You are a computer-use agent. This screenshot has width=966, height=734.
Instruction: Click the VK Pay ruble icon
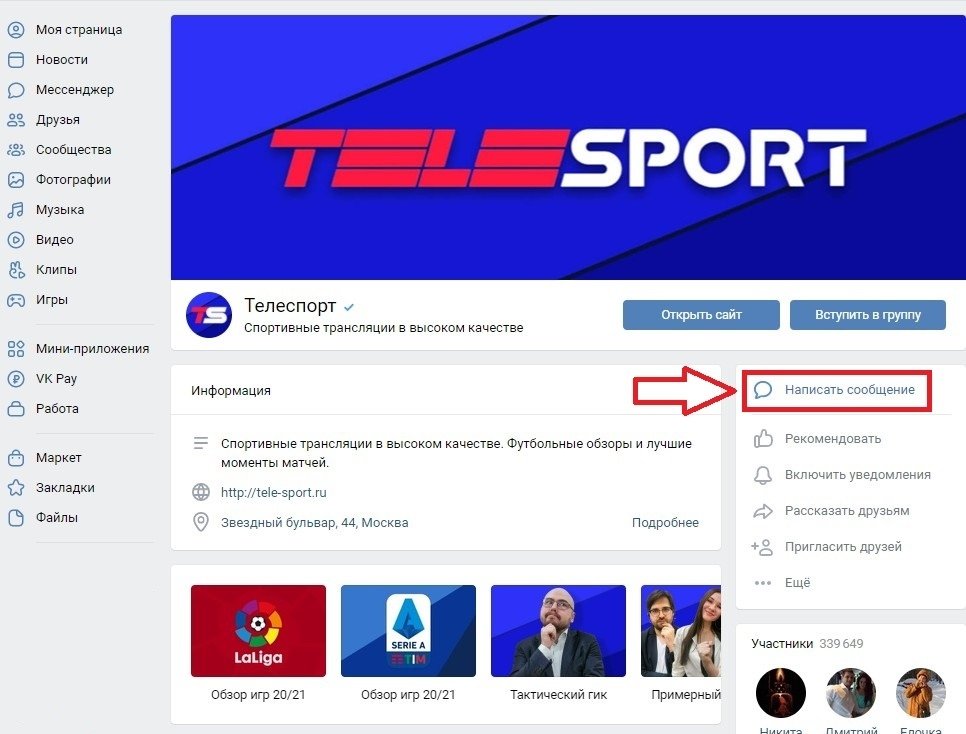pos(16,378)
